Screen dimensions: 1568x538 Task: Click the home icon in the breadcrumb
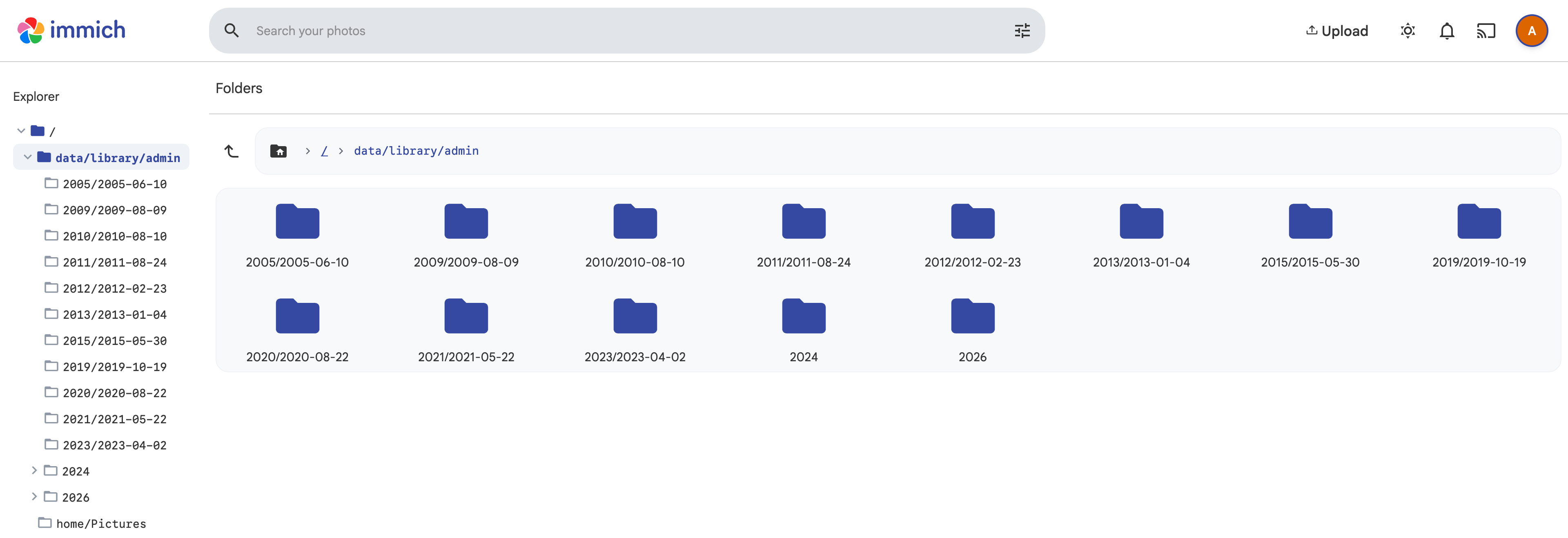[x=278, y=150]
